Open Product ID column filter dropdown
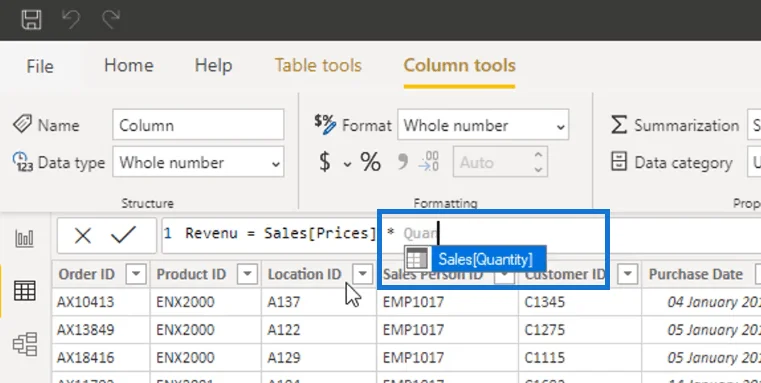 pos(247,274)
